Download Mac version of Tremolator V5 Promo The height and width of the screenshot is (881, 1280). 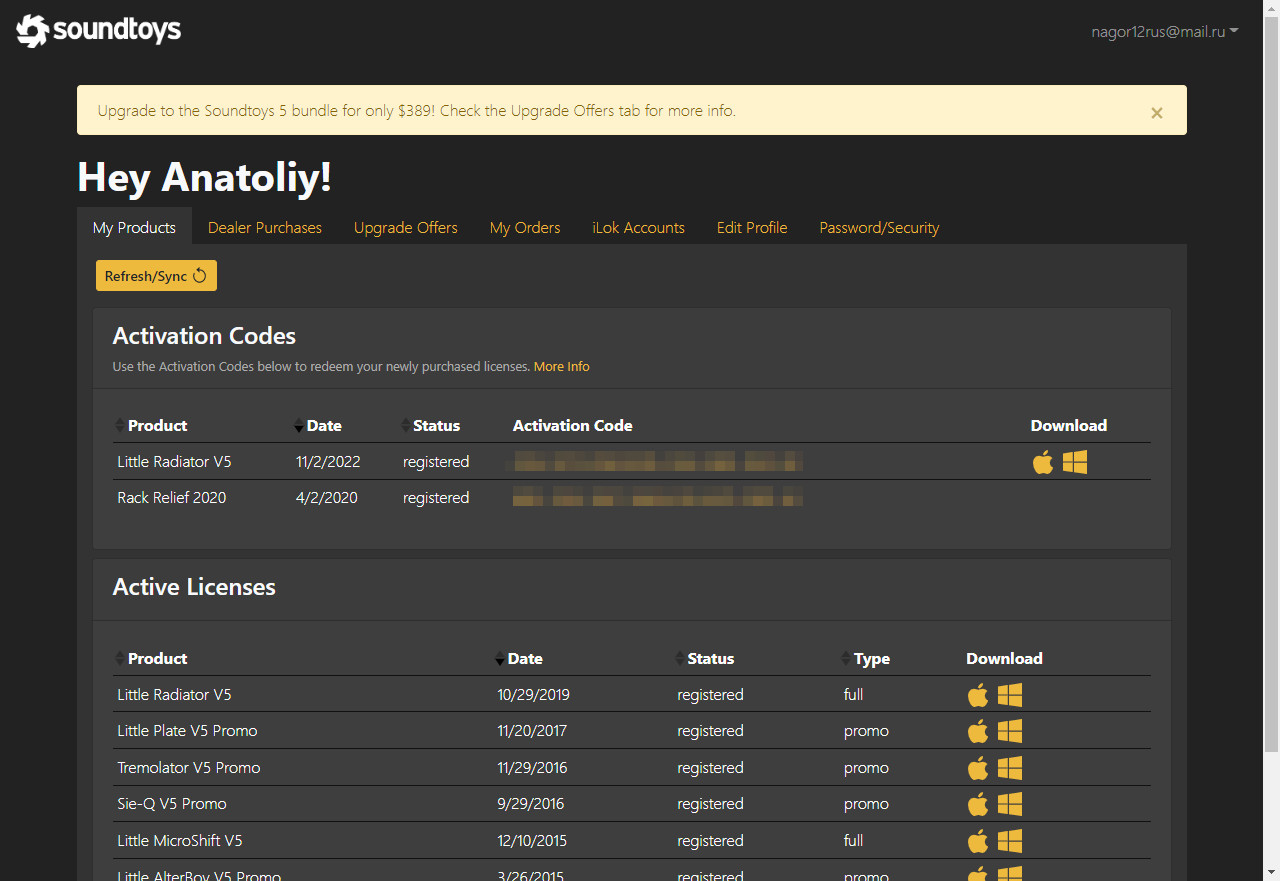coord(978,768)
